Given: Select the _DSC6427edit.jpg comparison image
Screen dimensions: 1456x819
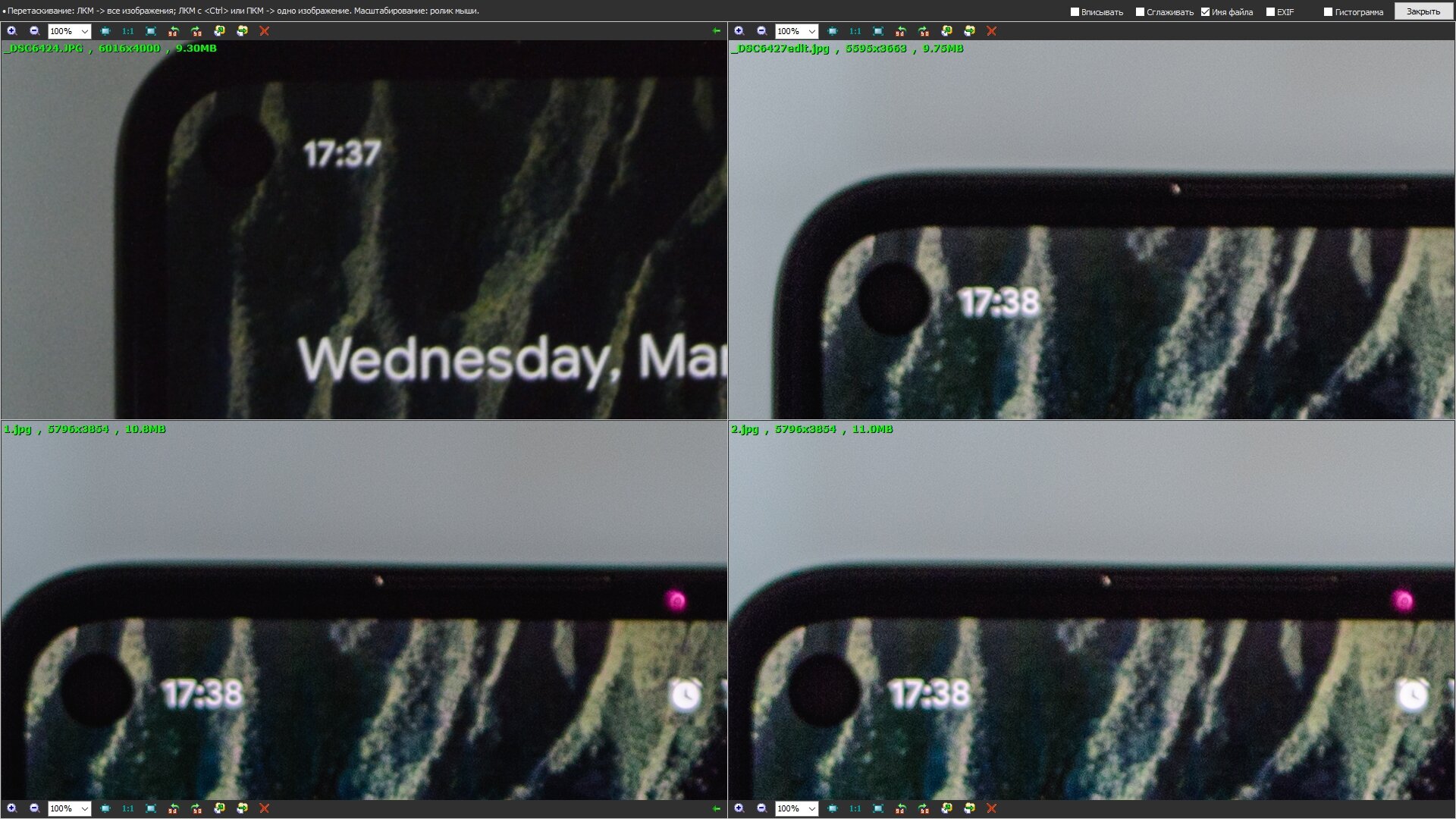Looking at the screenshot, I should point(1091,230).
